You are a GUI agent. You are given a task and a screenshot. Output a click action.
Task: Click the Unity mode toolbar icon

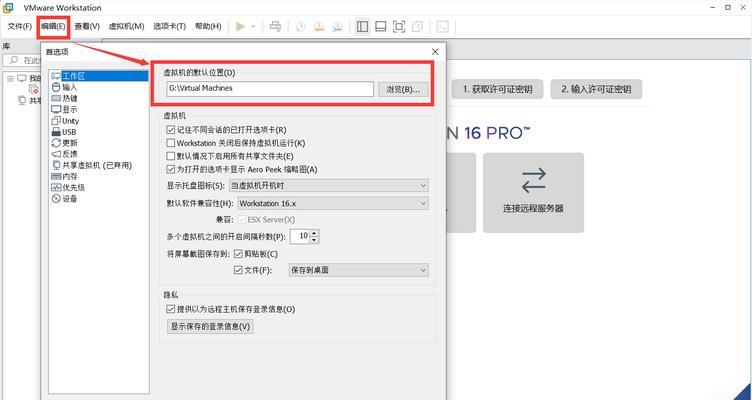coord(417,26)
